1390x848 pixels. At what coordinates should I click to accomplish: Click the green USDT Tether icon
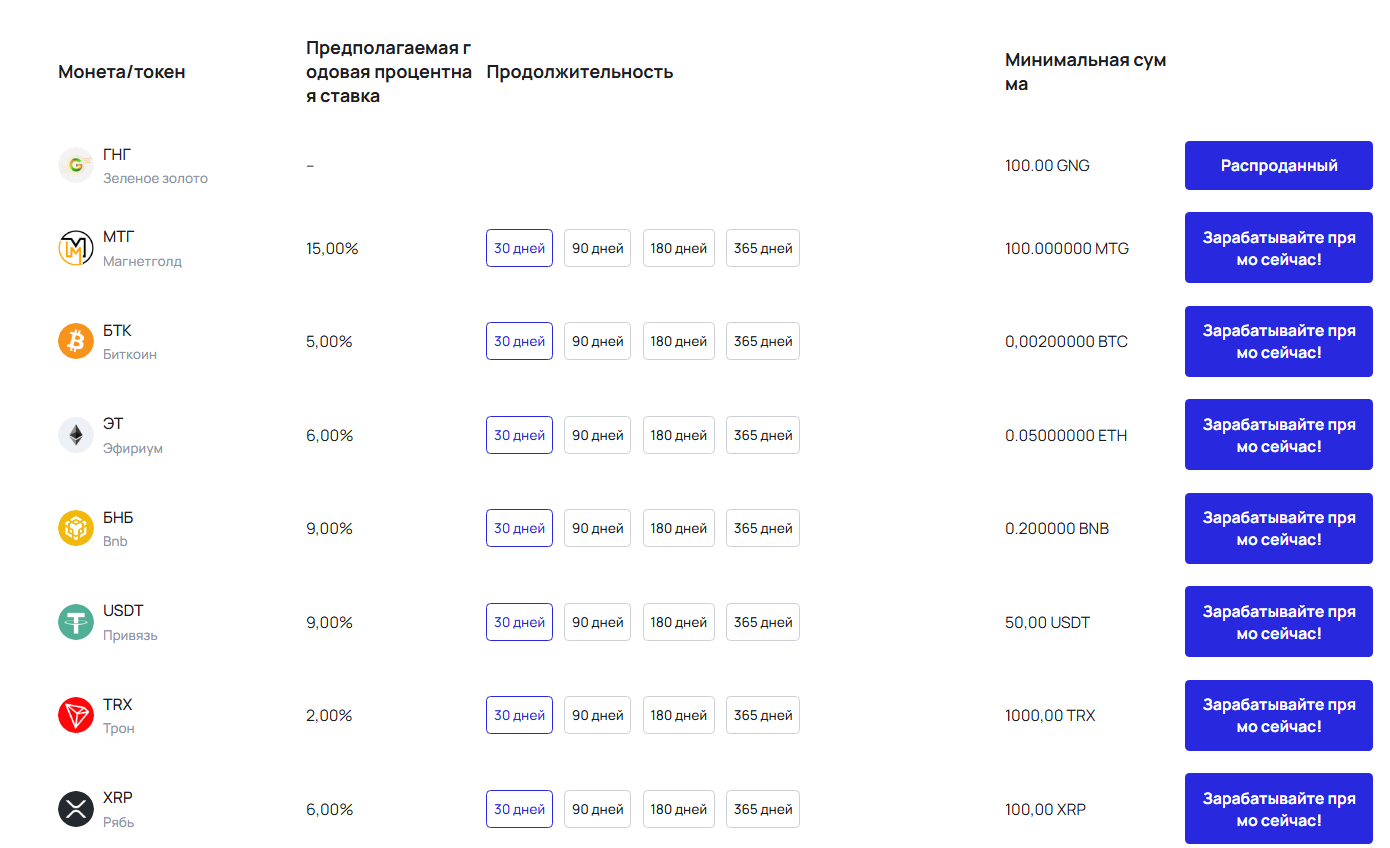(x=76, y=622)
